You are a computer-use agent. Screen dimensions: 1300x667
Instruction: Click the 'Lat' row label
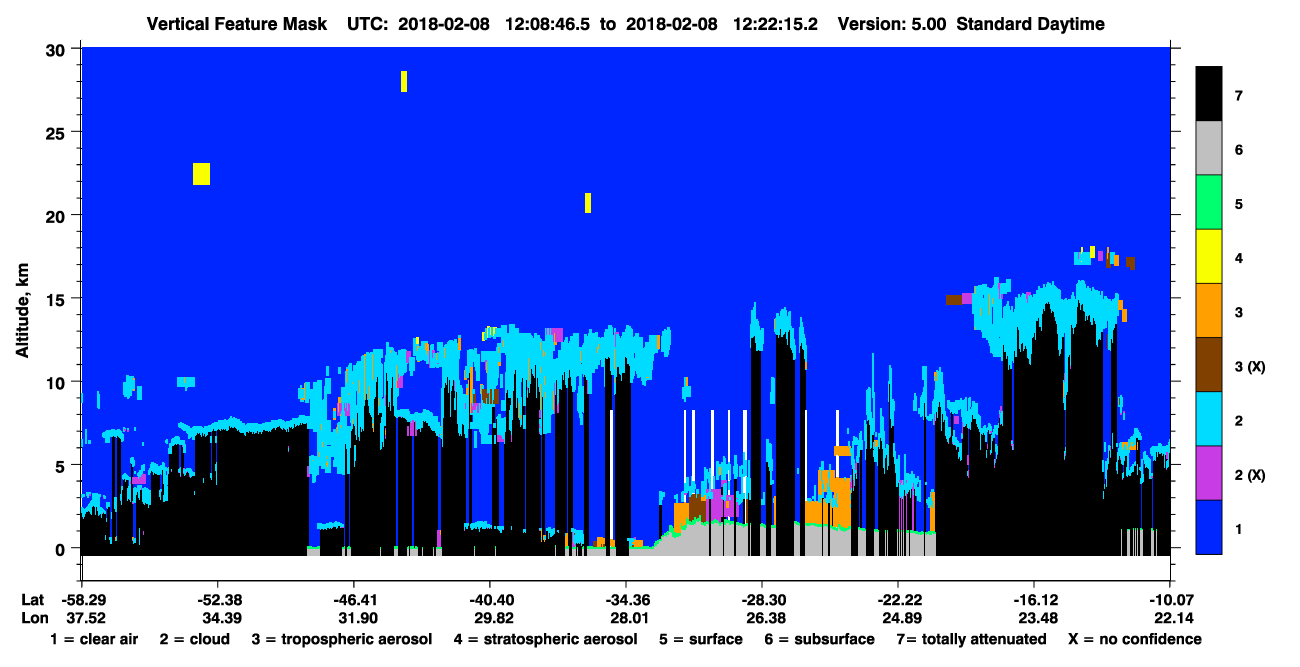point(32,600)
